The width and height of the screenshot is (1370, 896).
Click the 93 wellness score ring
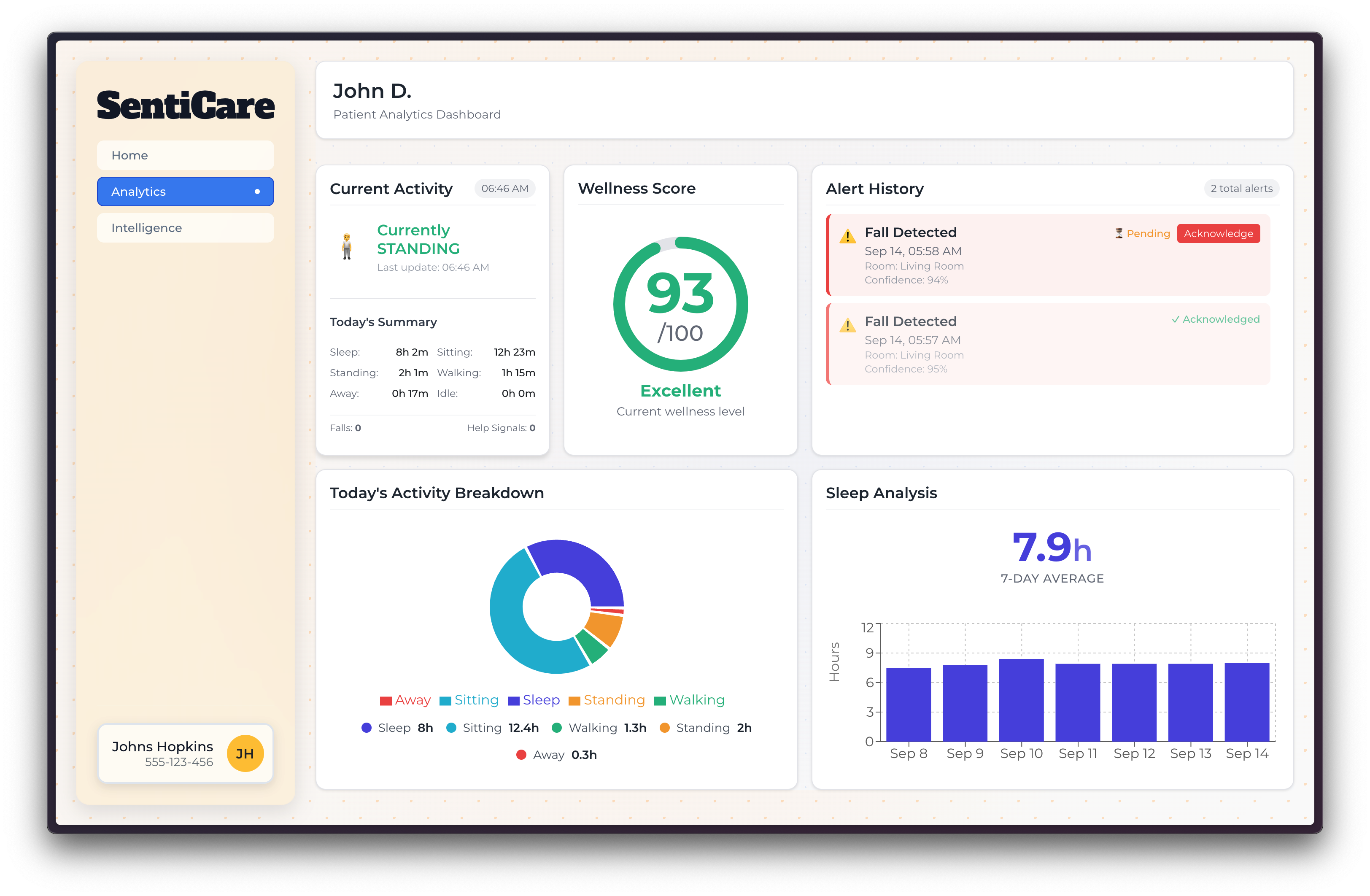(x=680, y=303)
